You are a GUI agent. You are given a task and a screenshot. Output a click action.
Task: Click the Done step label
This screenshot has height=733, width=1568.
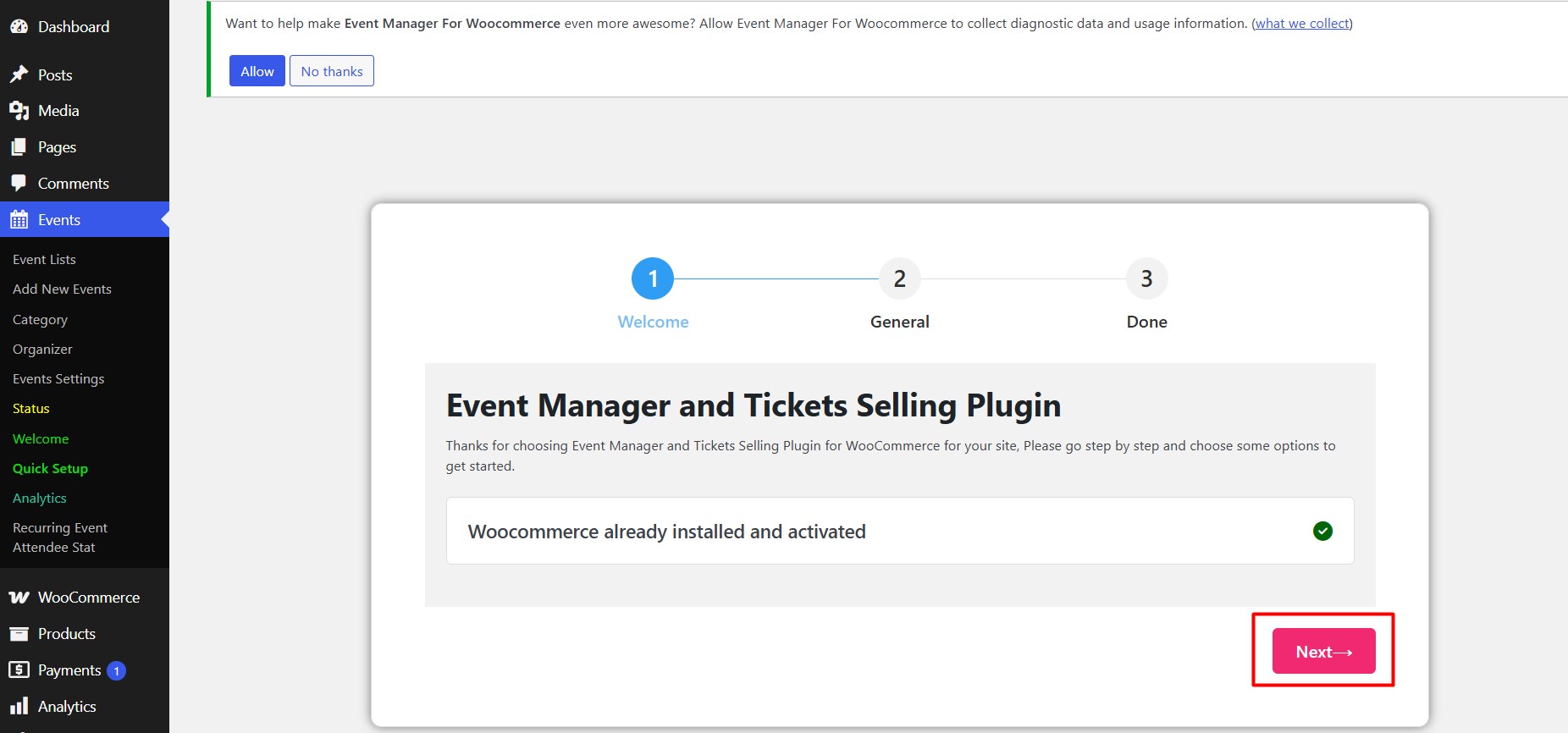coord(1147,322)
